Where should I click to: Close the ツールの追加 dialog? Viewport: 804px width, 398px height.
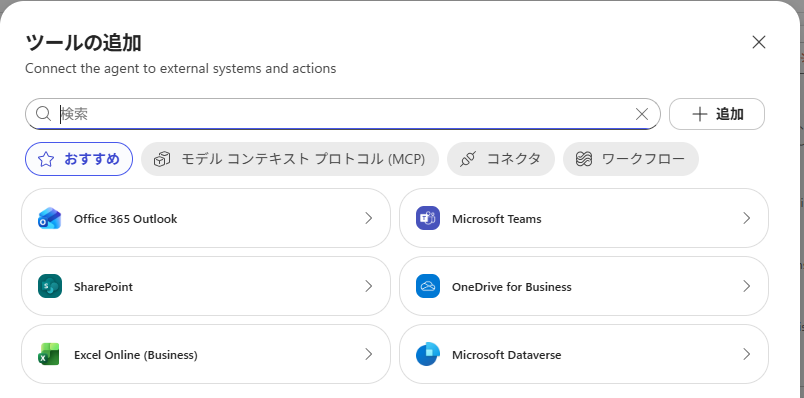coord(759,42)
